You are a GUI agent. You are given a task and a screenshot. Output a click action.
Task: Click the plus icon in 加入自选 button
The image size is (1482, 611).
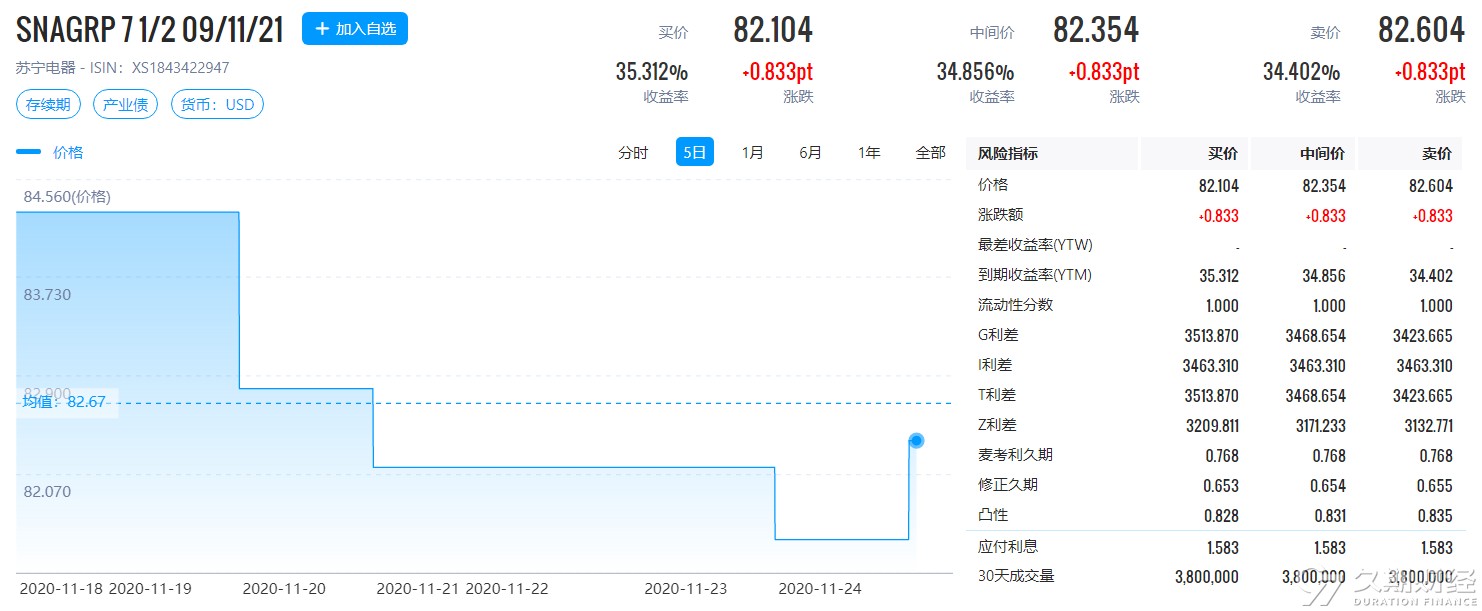[322, 29]
